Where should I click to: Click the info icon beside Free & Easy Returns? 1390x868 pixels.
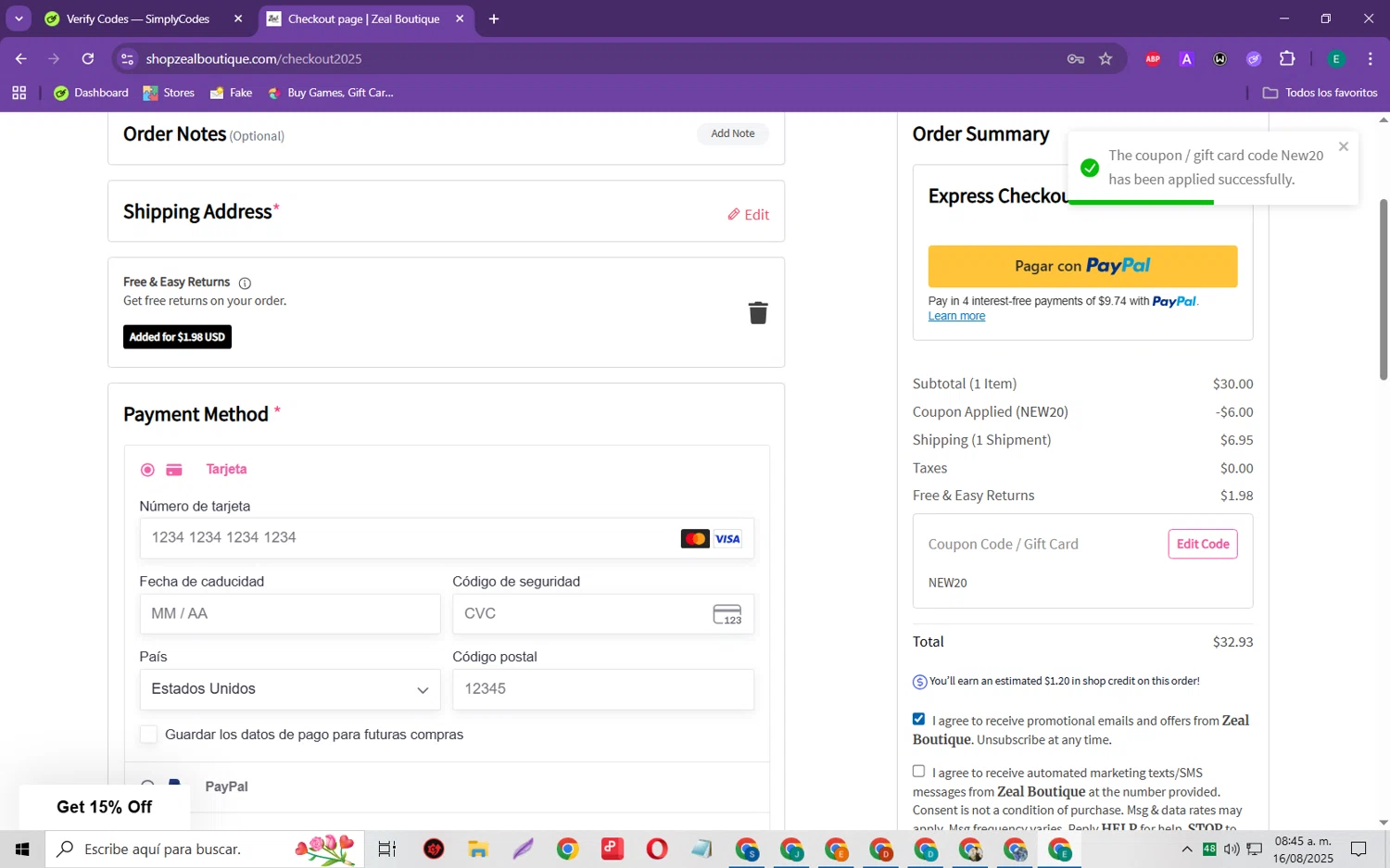(245, 283)
